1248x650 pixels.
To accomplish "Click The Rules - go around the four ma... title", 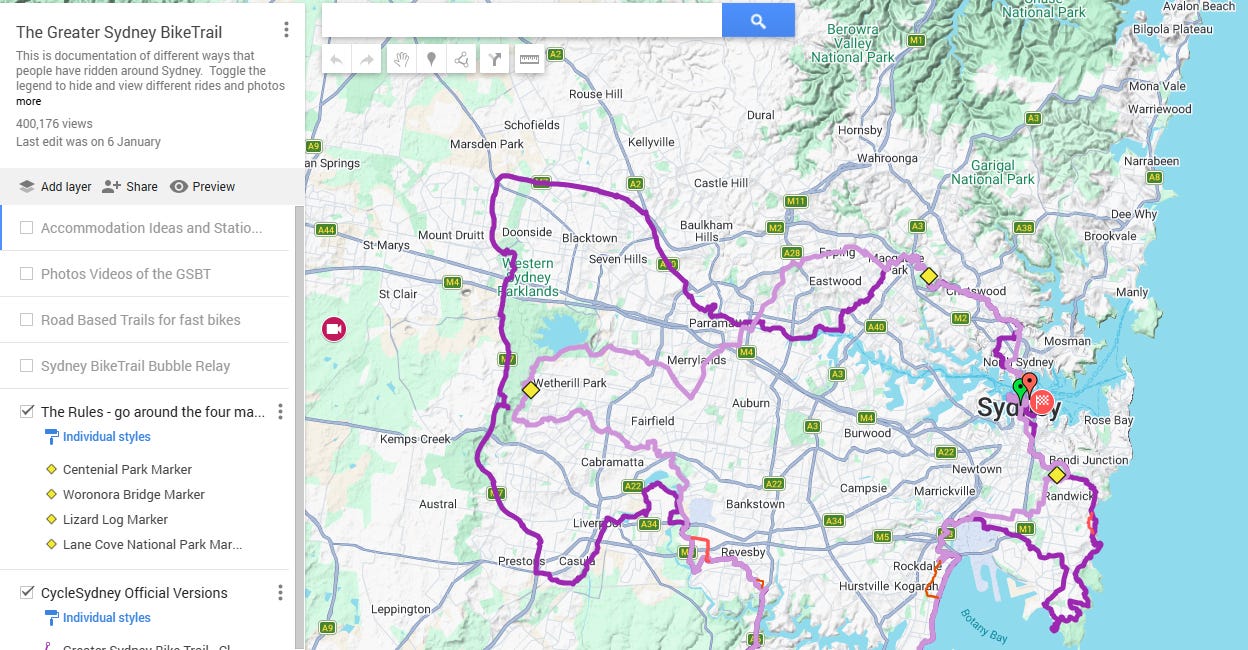I will [x=153, y=412].
